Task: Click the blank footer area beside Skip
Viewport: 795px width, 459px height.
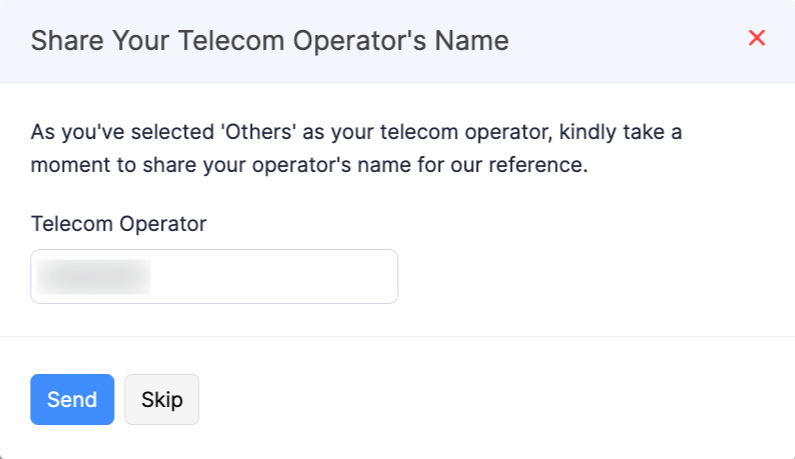Action: click(x=480, y=400)
